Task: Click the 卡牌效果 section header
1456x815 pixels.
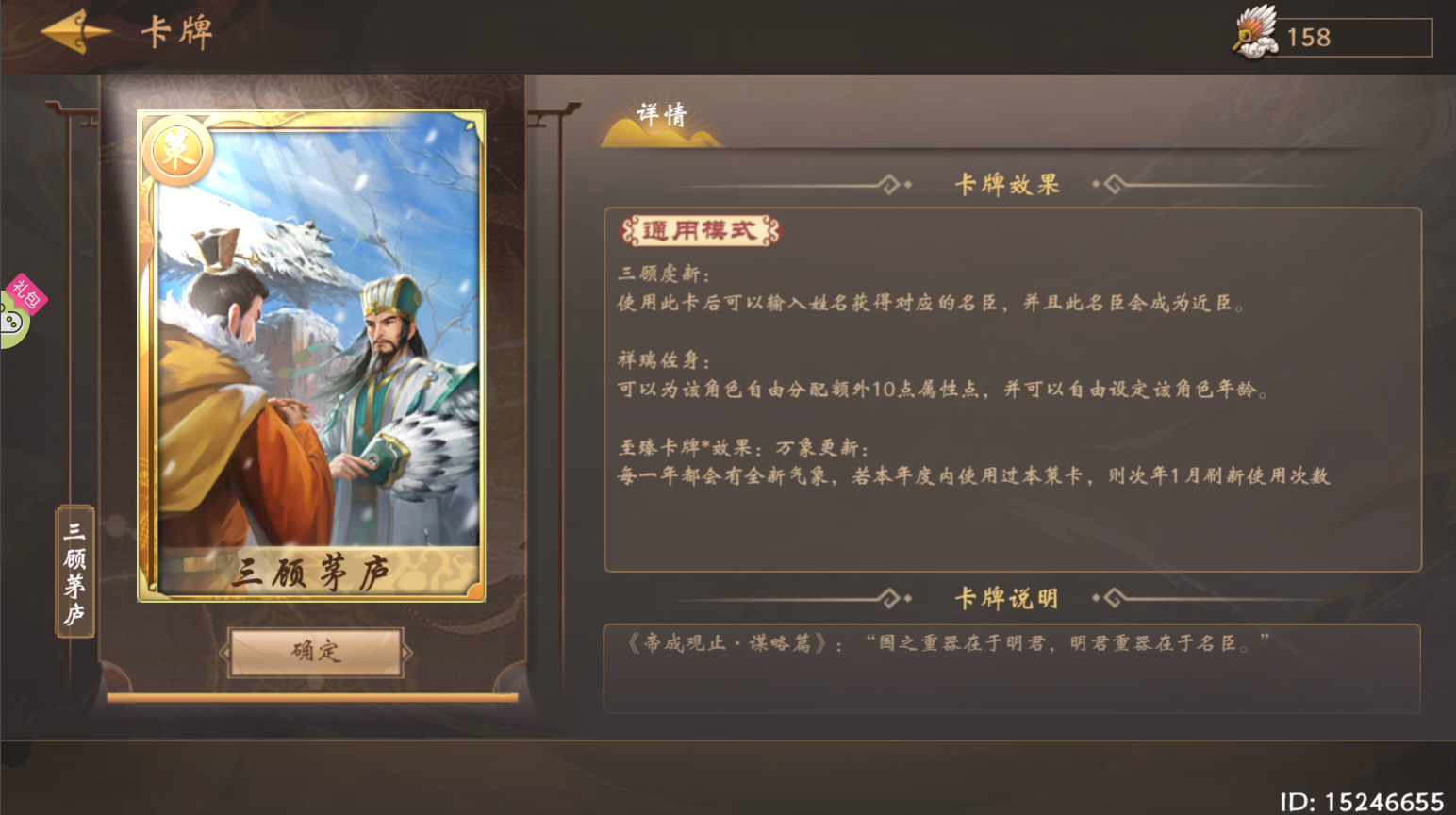Action: (x=1007, y=184)
